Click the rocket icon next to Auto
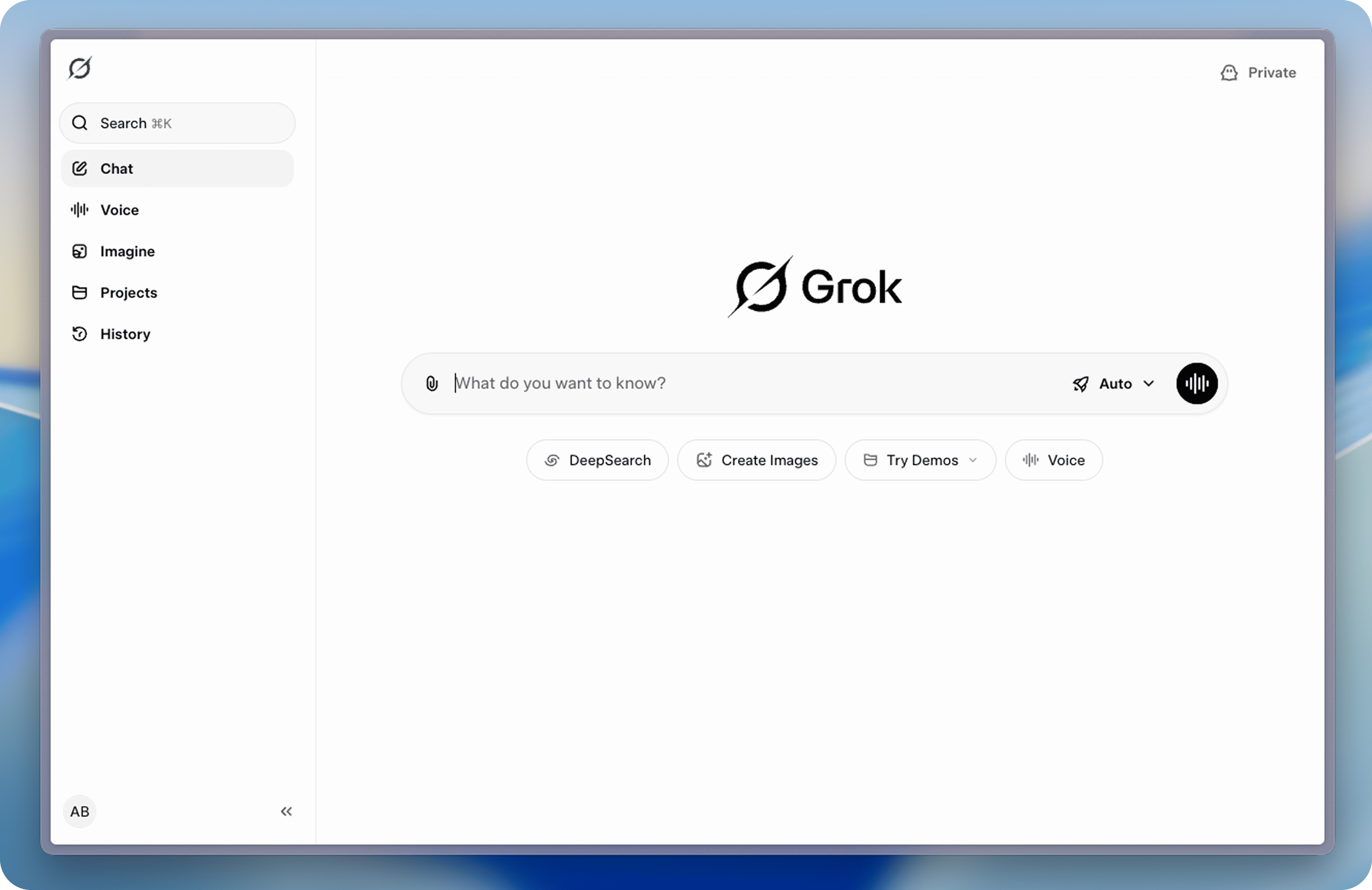Viewport: 1372px width, 890px height. (x=1080, y=384)
